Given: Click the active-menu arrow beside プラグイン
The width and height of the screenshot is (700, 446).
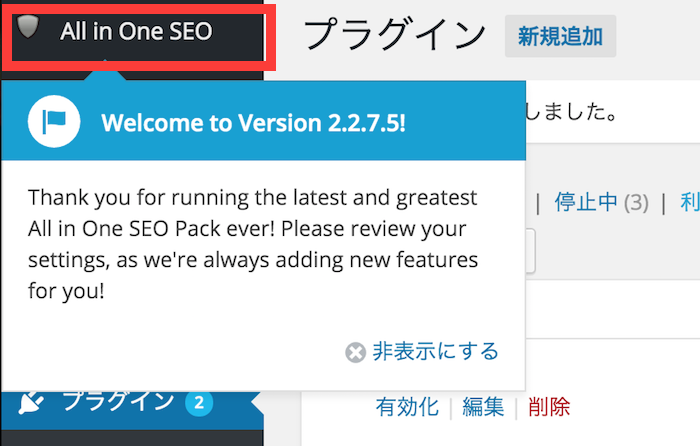Looking at the screenshot, I should coord(258,402).
